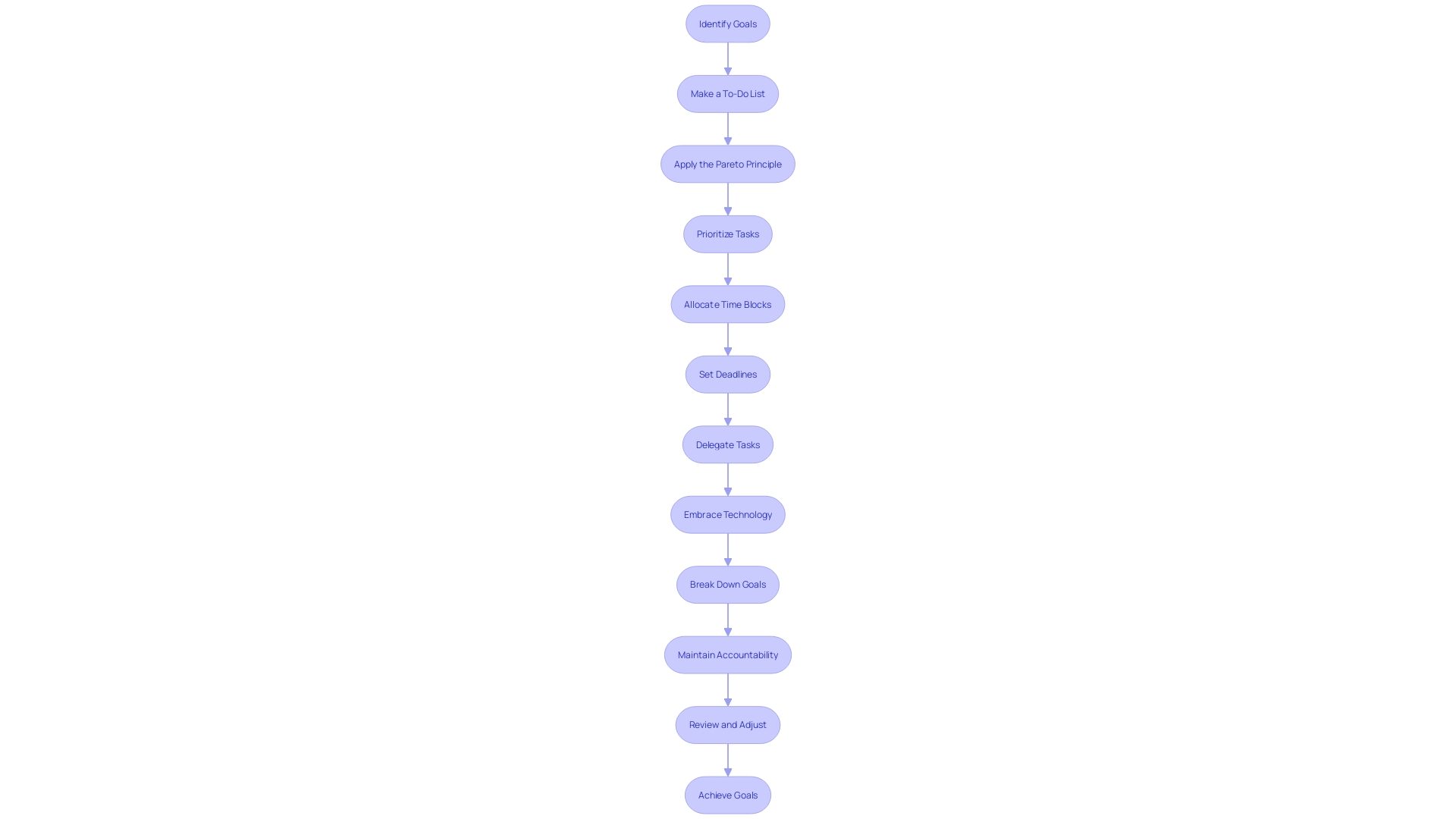Viewport: 1456px width, 819px height.
Task: Select the Prioritize Tasks node
Action: point(727,233)
